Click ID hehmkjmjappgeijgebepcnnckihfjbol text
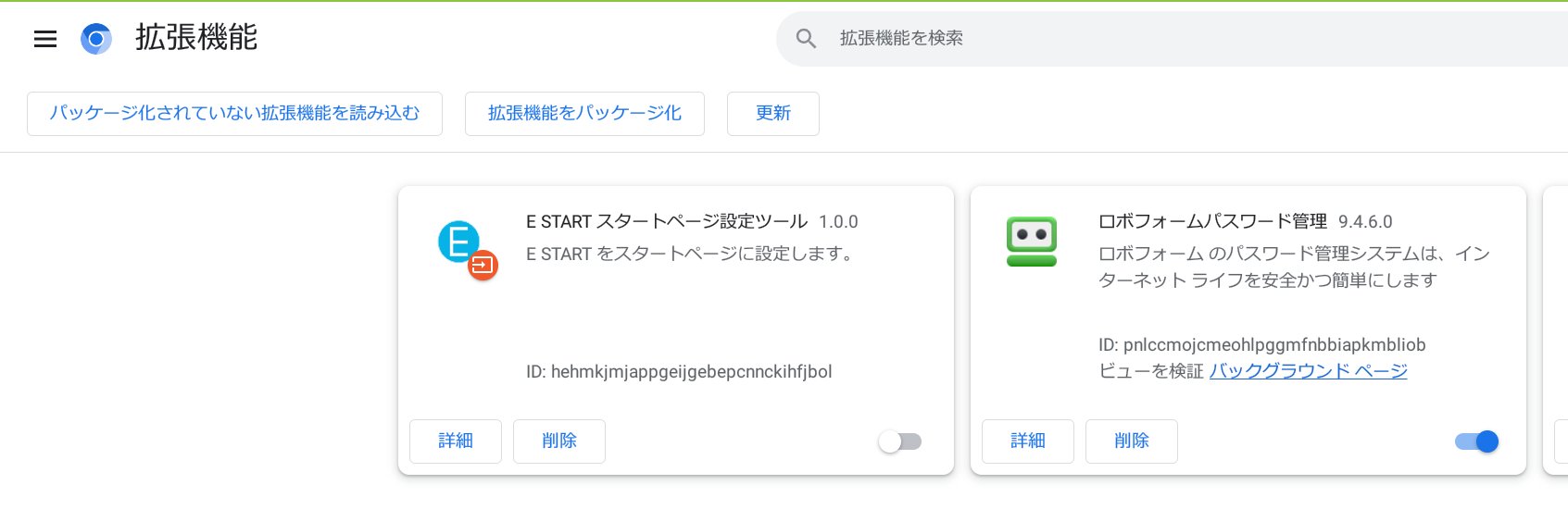 click(679, 372)
